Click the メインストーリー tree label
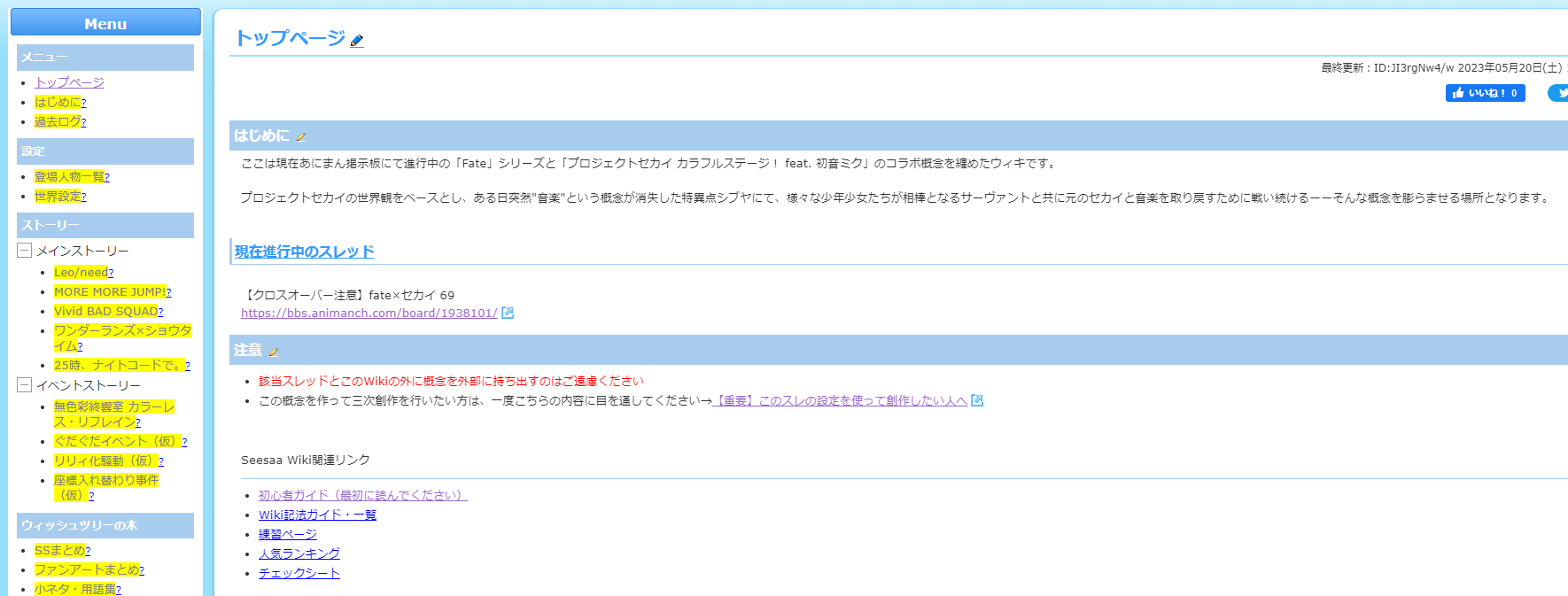 click(x=82, y=252)
